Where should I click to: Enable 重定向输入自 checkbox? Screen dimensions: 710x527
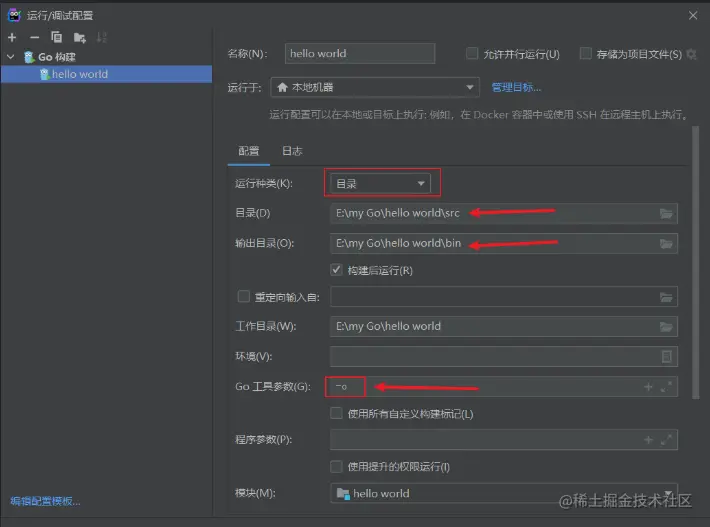point(244,297)
